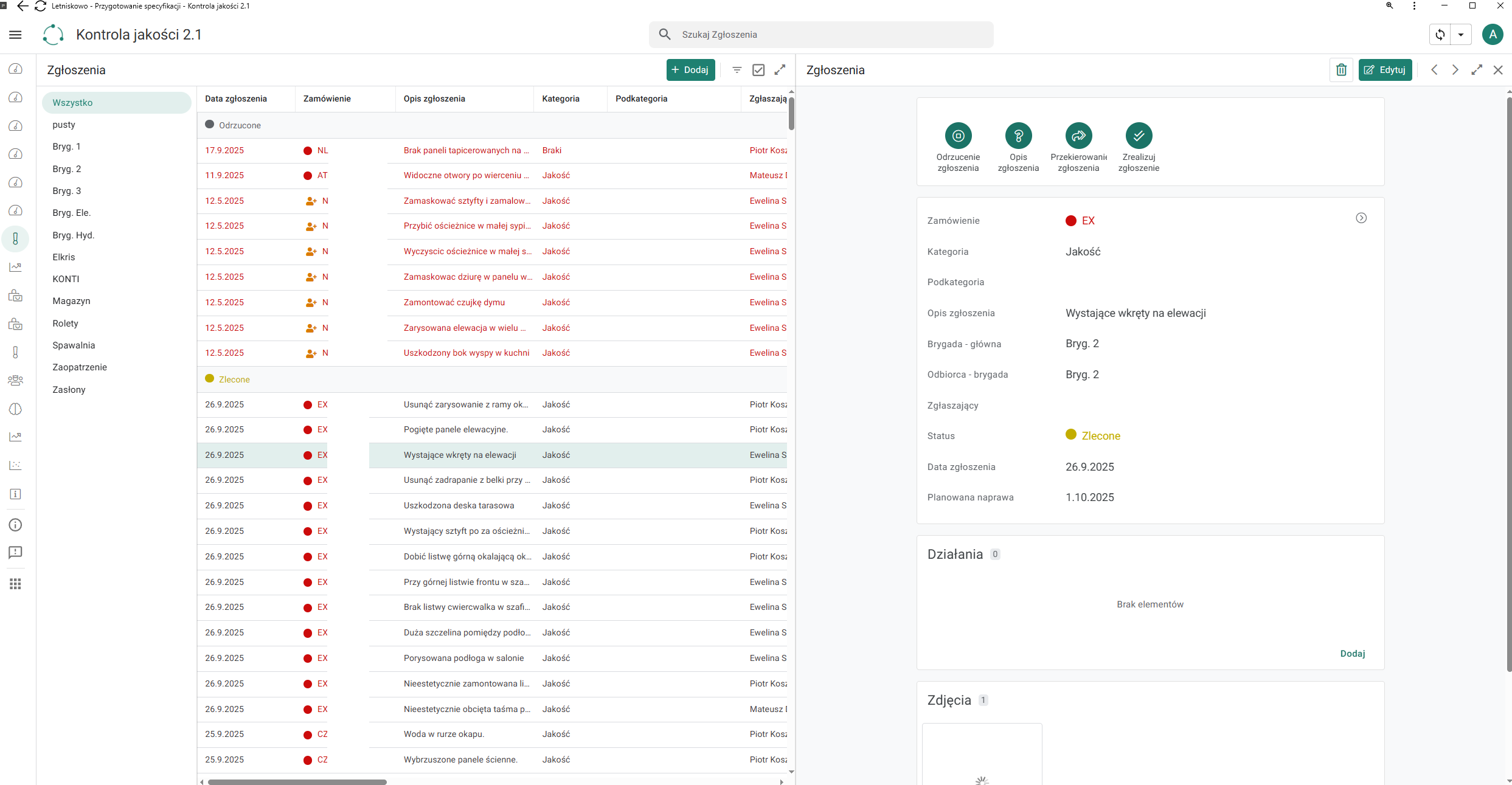Expand the Zgłoszenia list to full screen
This screenshot has height=785, width=1512.
click(780, 70)
